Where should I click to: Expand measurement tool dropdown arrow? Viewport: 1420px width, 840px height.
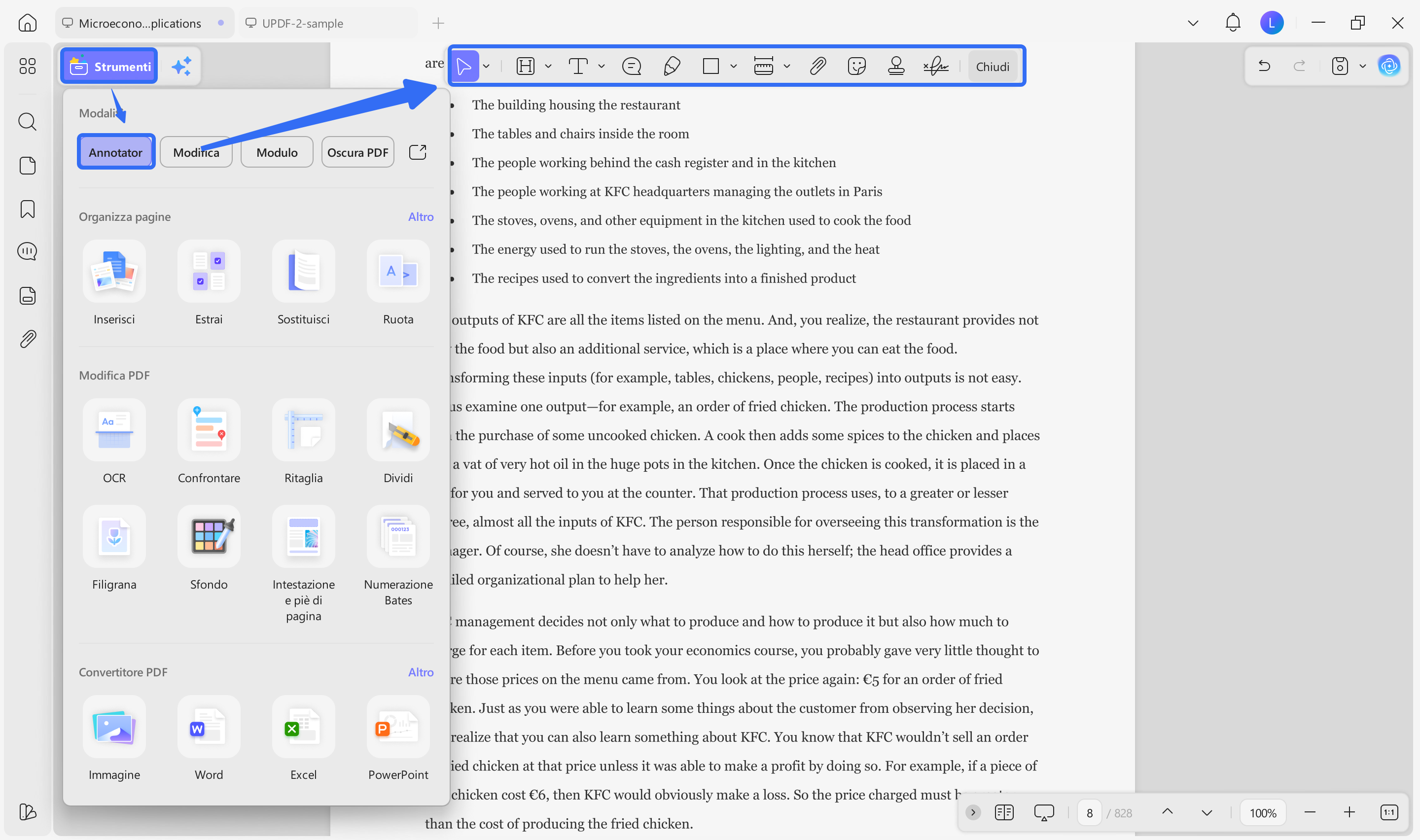click(x=787, y=66)
